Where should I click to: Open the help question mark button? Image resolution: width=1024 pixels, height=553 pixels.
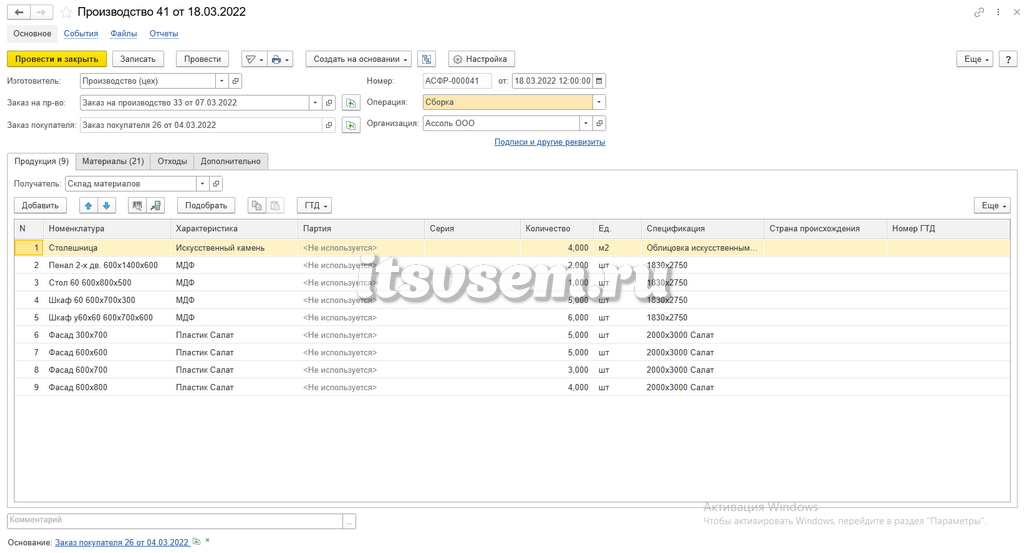[x=1008, y=59]
